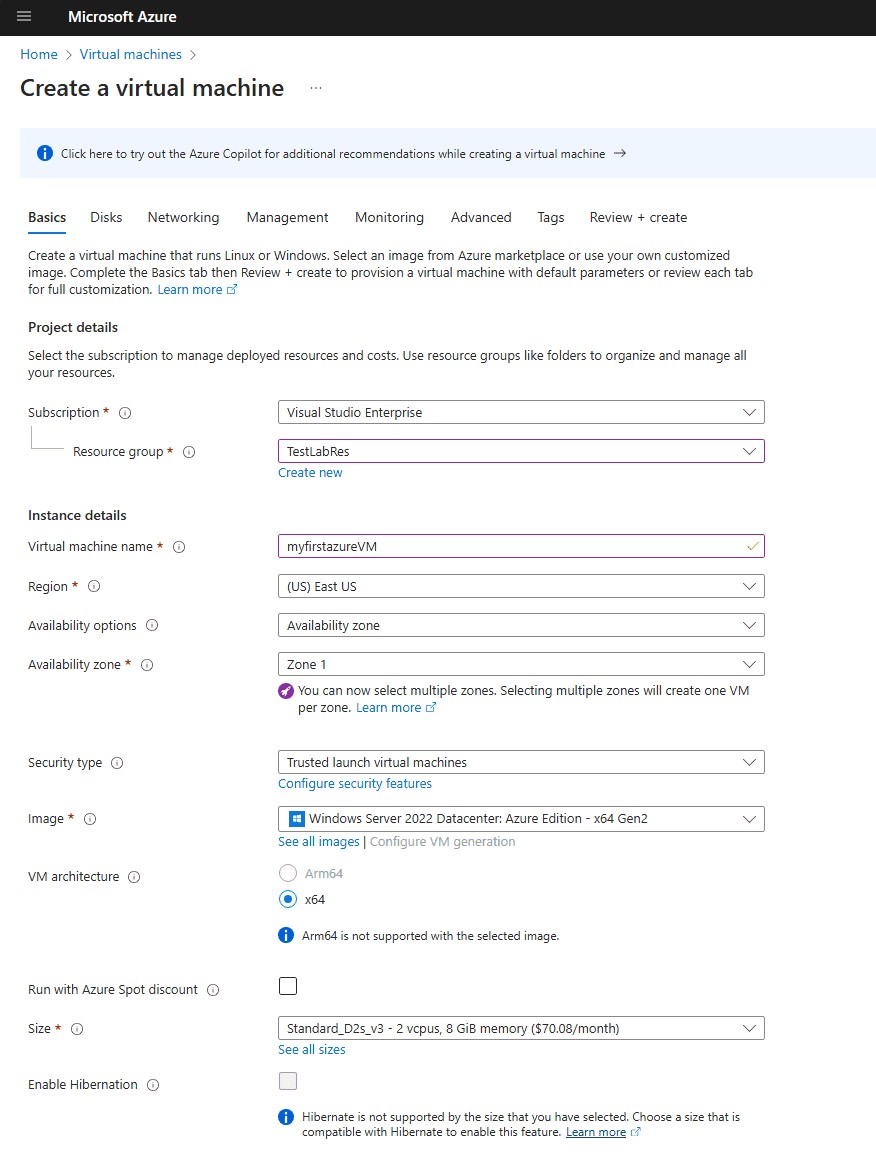The width and height of the screenshot is (876, 1153).
Task: Click Create new resource group link
Action: coord(310,473)
